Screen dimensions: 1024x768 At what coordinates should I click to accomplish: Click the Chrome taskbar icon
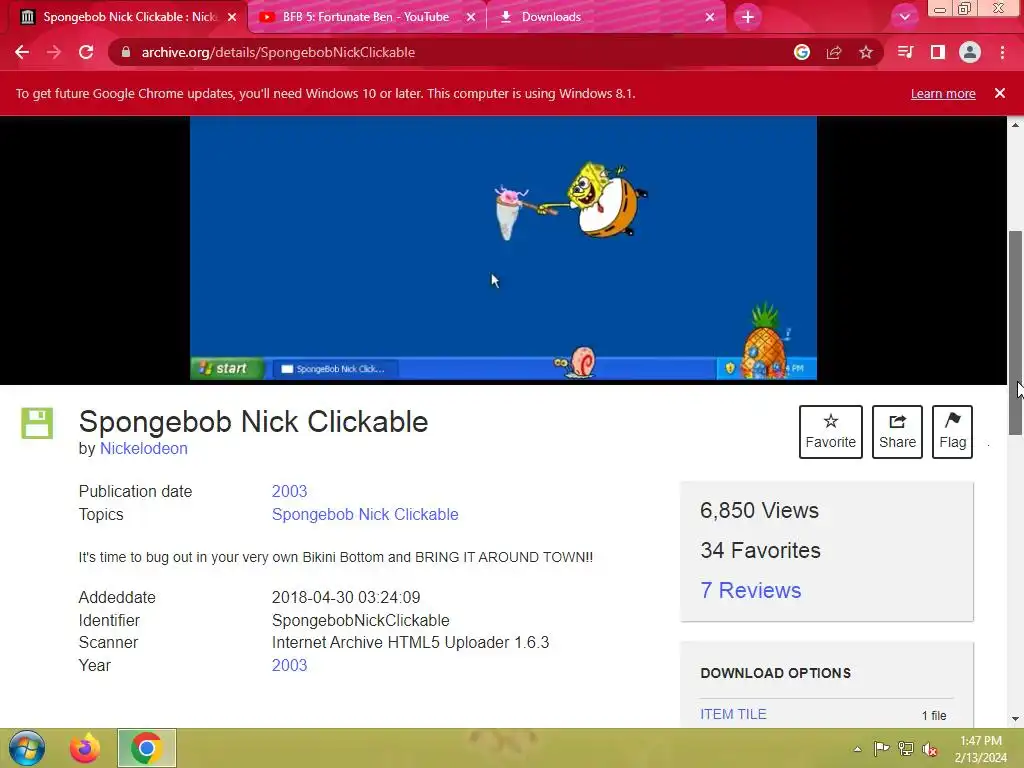147,748
